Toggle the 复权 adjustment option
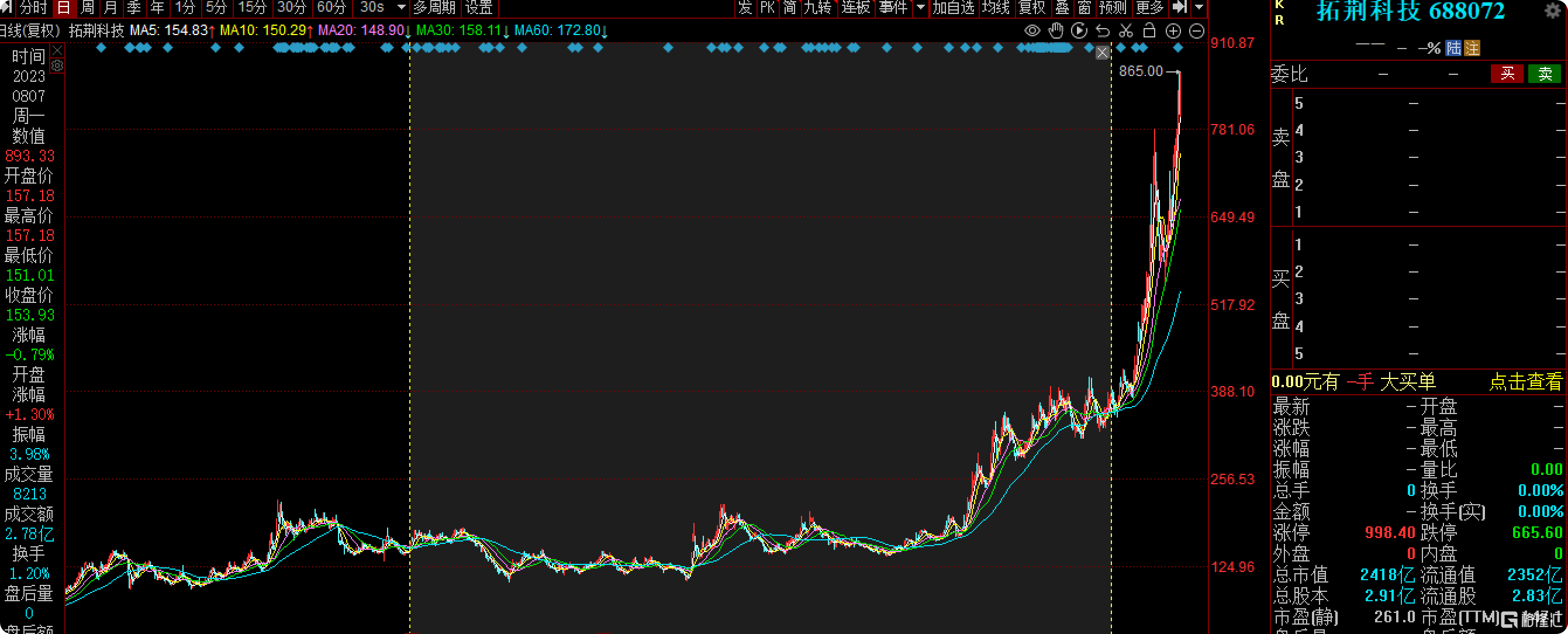 click(x=1032, y=7)
